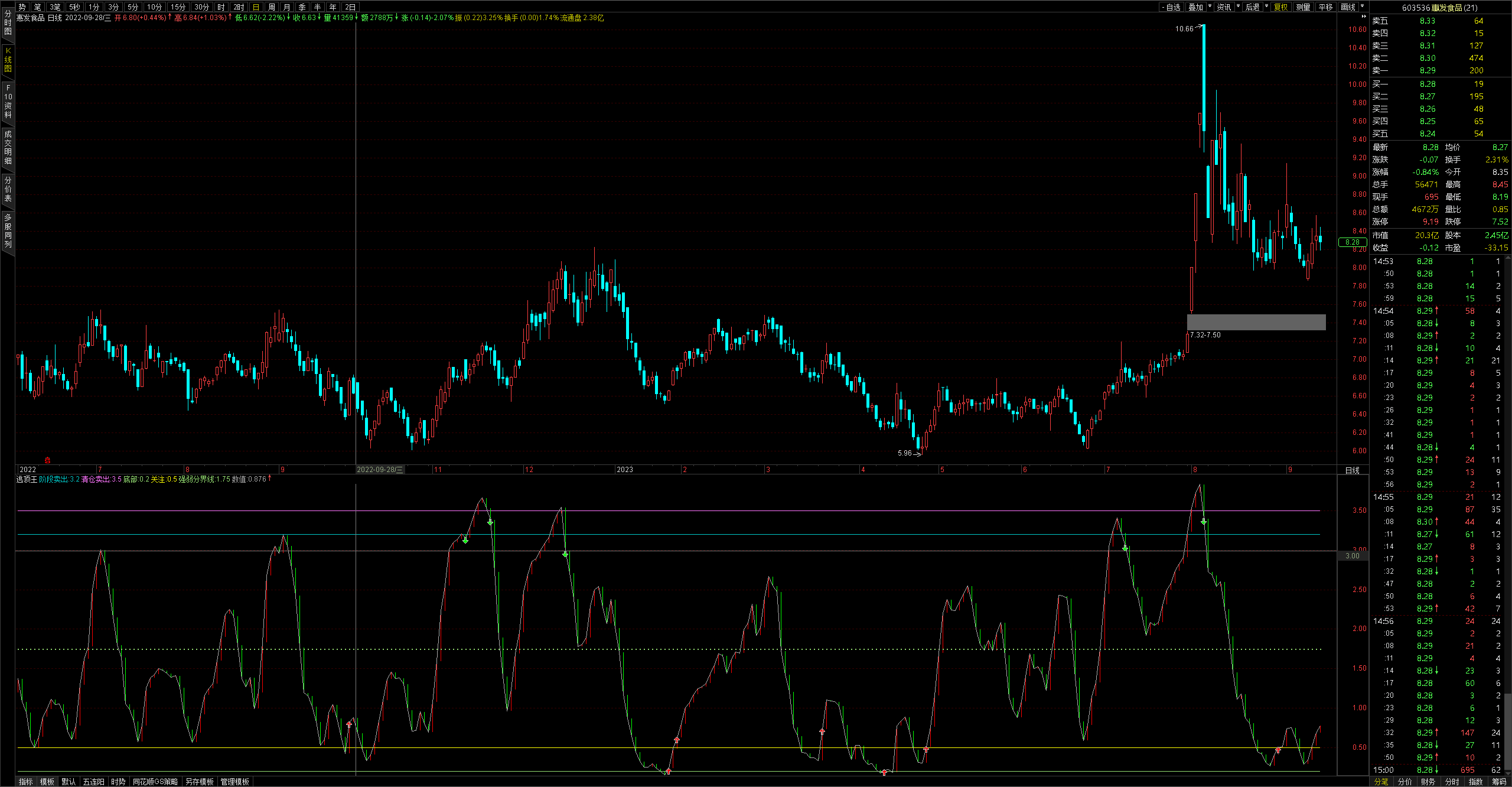Screen dimensions: 1512x787
Task: Switch chart to 1分 interval
Action: (94, 7)
